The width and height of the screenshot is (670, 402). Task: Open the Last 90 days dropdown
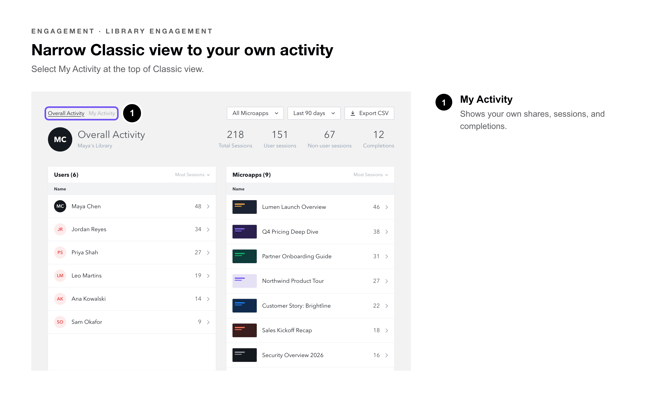[x=314, y=113]
